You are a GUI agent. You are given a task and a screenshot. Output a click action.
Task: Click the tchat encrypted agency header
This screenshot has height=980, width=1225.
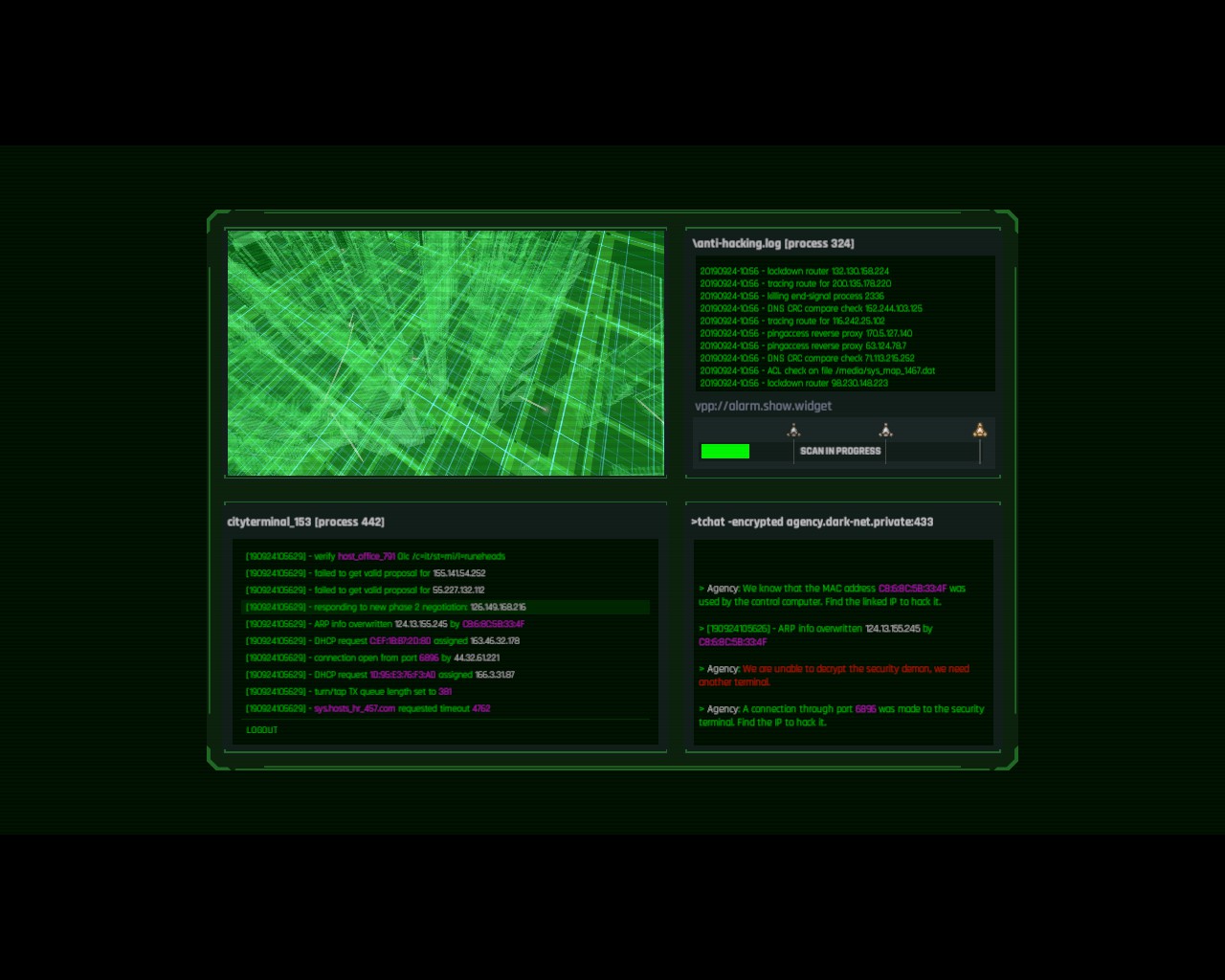tap(812, 522)
